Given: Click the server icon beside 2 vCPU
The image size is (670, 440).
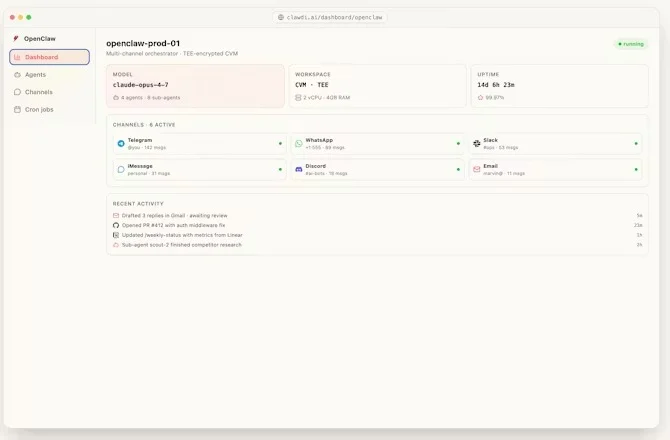Looking at the screenshot, I should click(298, 98).
